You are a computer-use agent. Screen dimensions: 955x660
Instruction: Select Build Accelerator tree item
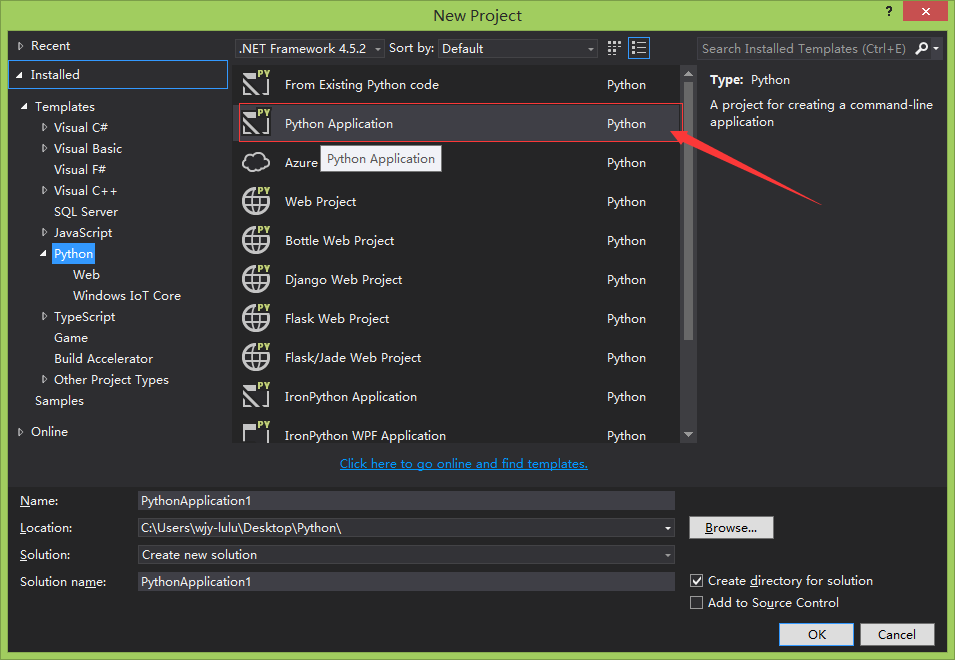pos(104,359)
